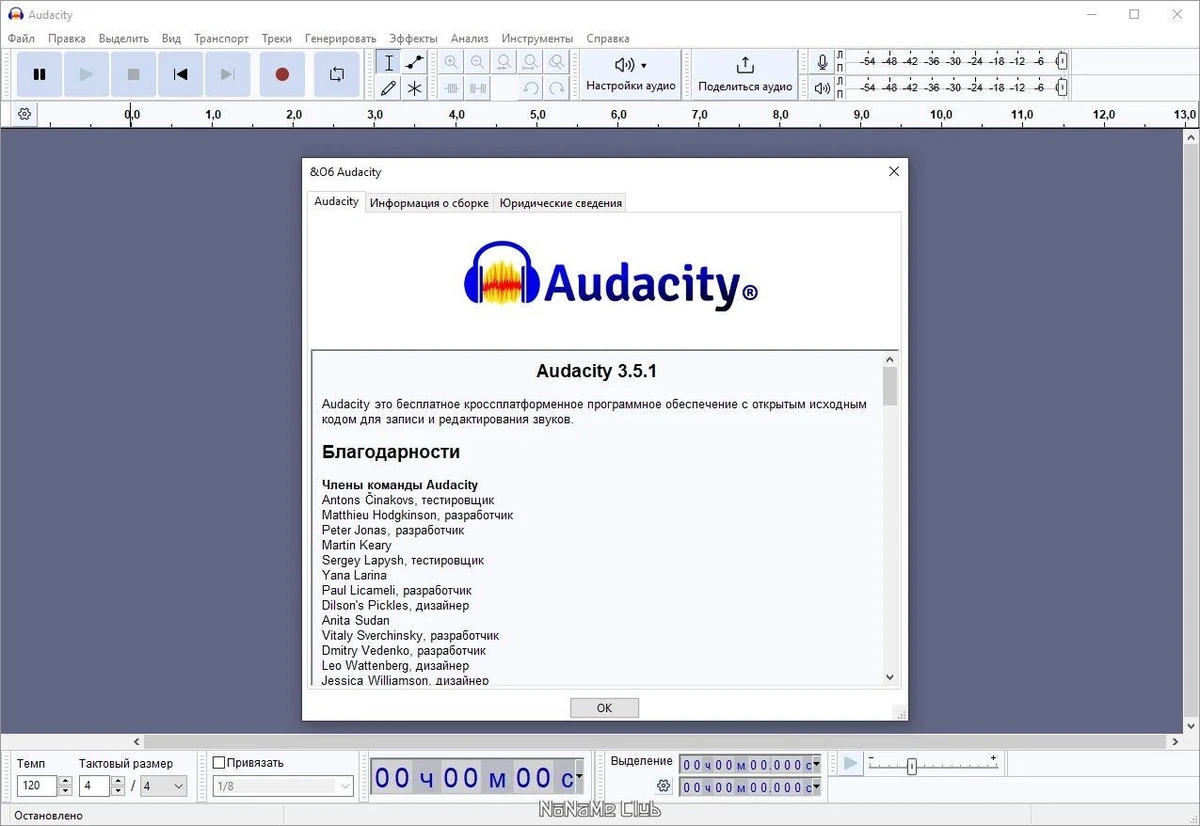
Task: Open the Анализ menu
Action: tap(470, 38)
